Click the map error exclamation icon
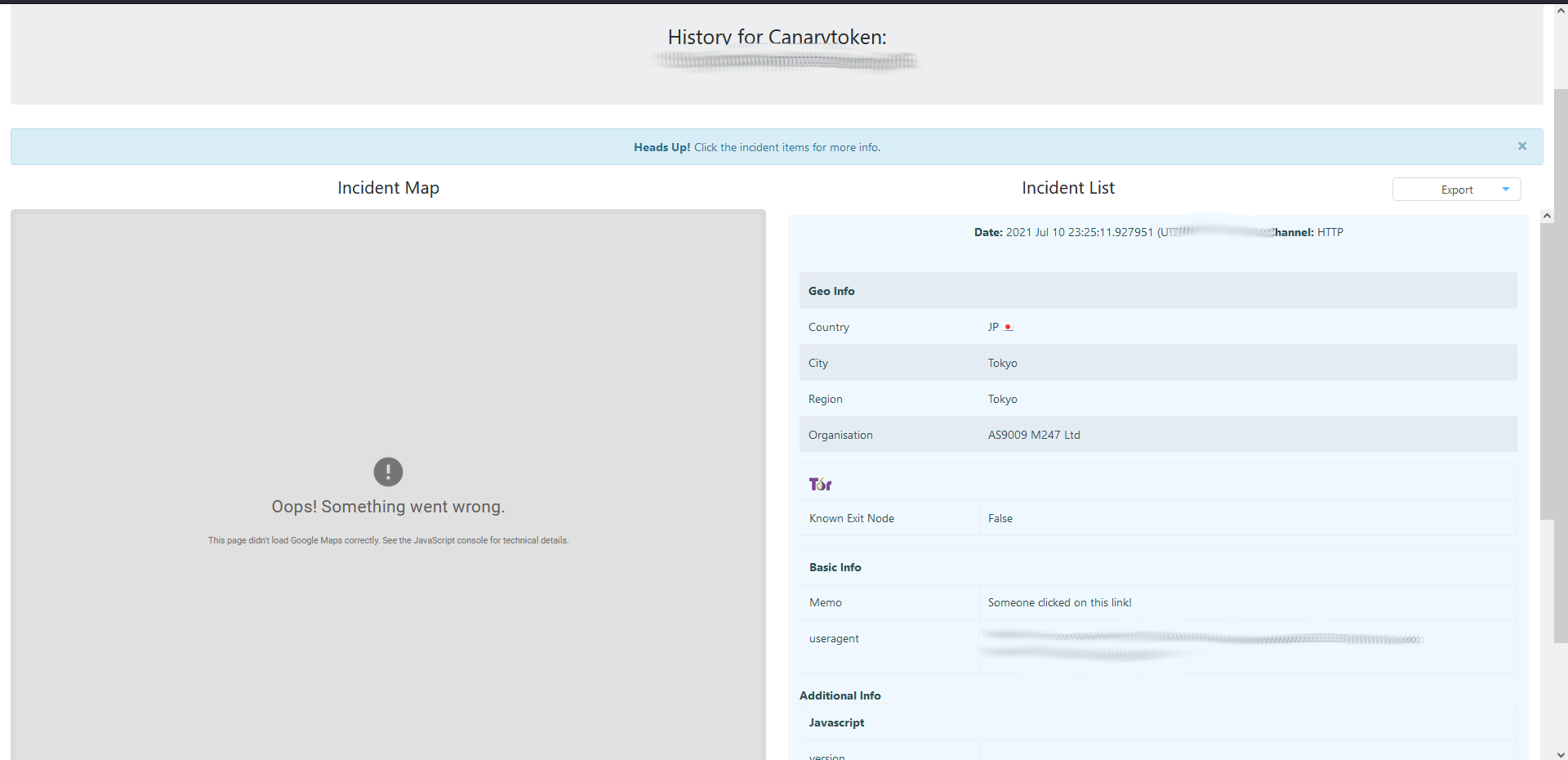Image resolution: width=1568 pixels, height=760 pixels. [388, 472]
